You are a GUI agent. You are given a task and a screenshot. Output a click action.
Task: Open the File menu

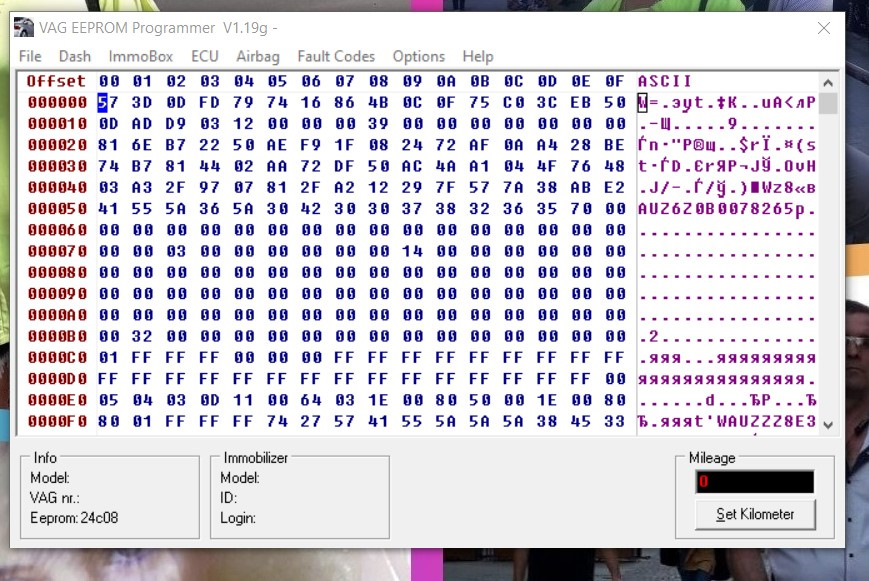29,56
